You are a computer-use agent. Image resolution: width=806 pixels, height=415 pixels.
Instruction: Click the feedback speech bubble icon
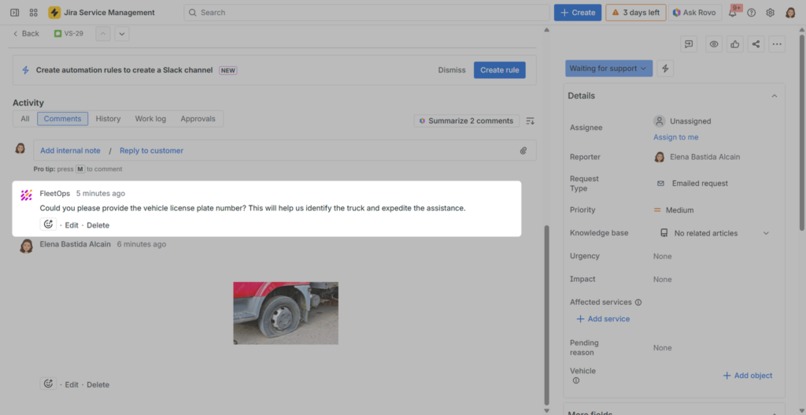tap(689, 44)
